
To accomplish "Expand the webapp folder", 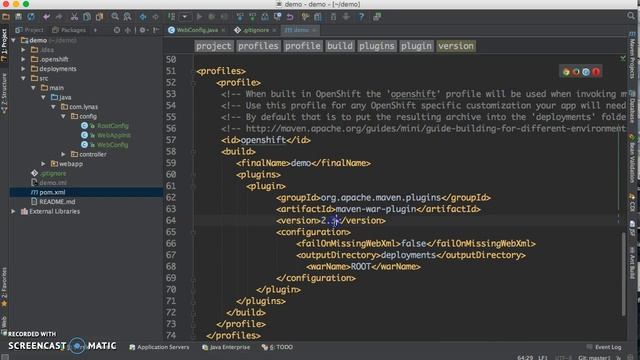I will click(x=43, y=164).
